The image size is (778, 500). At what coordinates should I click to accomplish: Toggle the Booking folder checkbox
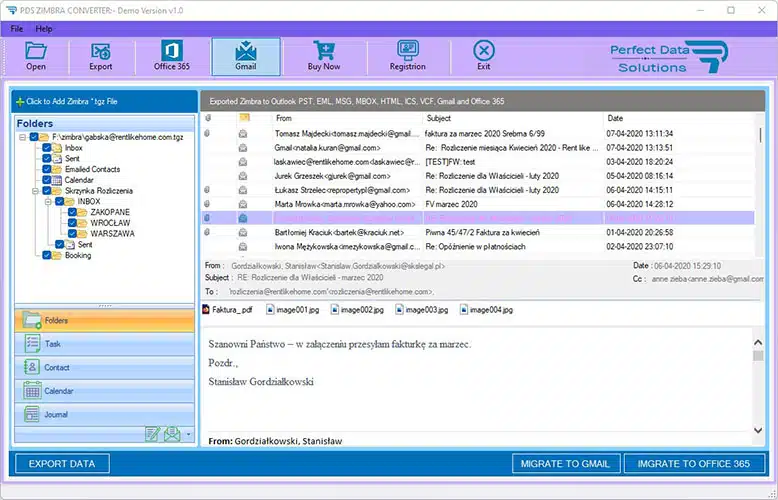(x=47, y=255)
